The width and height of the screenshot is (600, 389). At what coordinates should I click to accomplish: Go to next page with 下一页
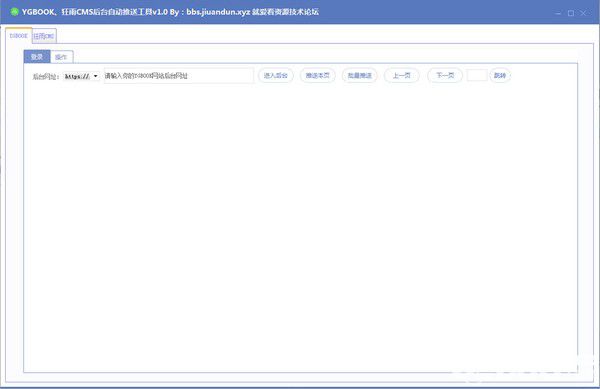point(445,75)
